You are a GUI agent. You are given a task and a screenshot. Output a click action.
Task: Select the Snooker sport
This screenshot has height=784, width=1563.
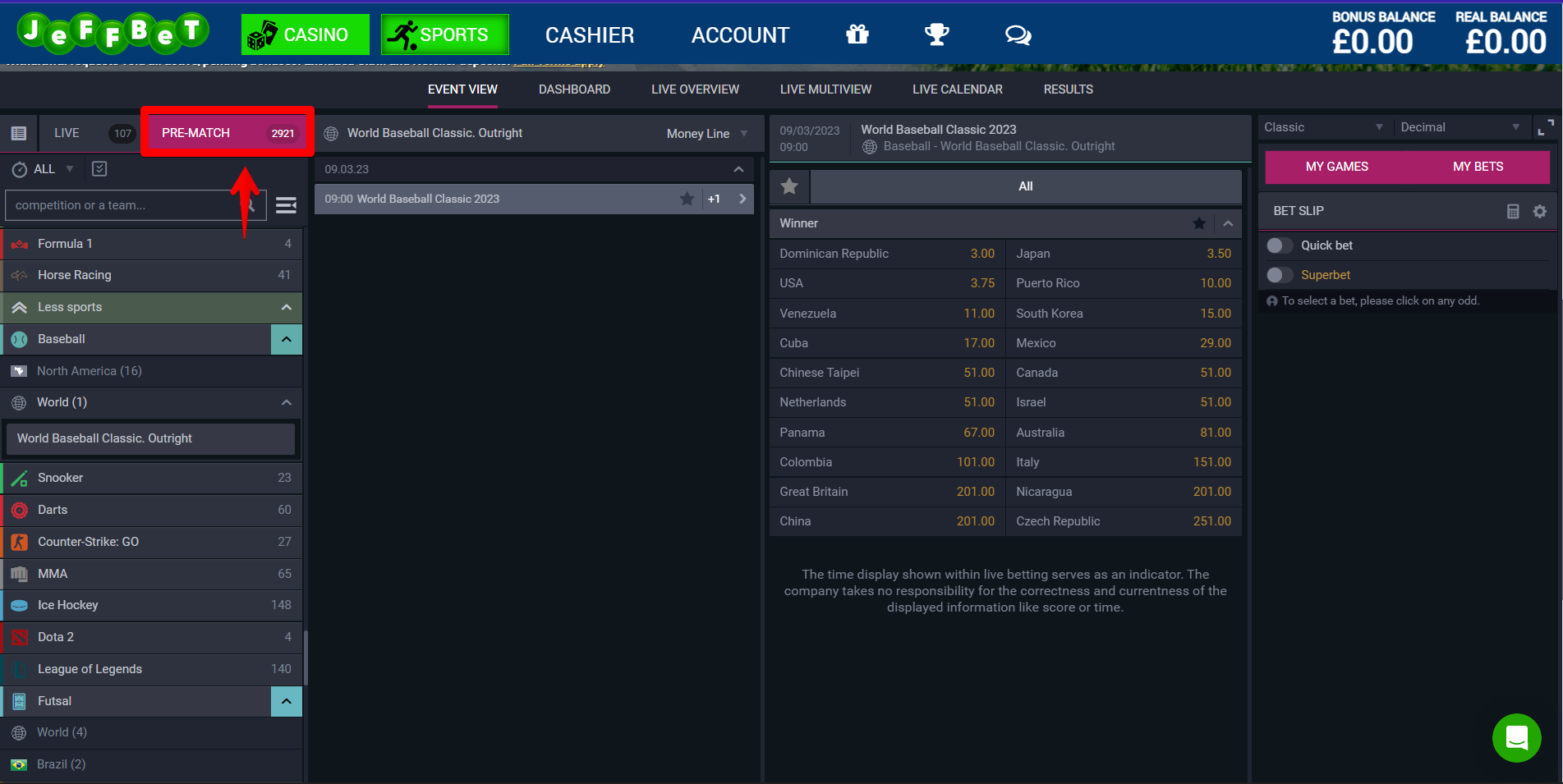coord(152,478)
